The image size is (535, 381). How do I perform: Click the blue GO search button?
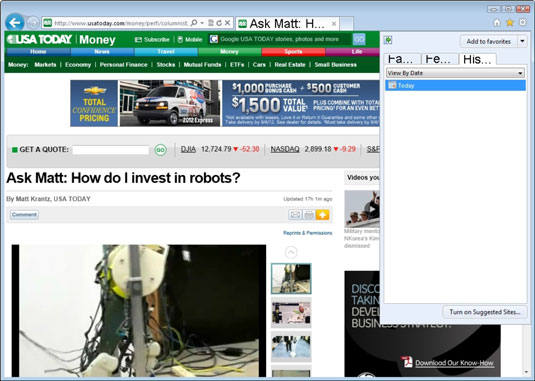point(359,39)
